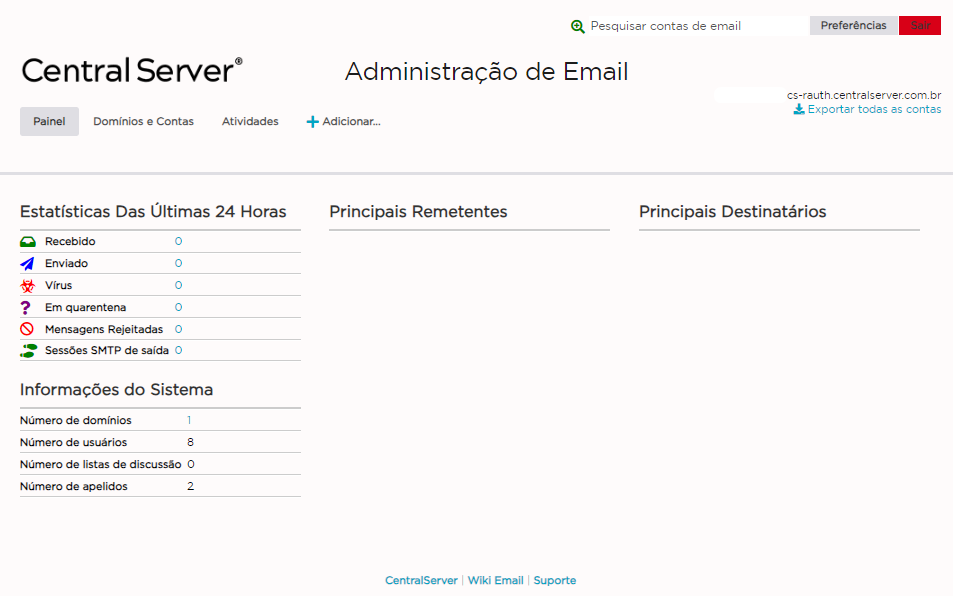Click the Mensagens Rejeitadas prohibited icon

coord(28,329)
